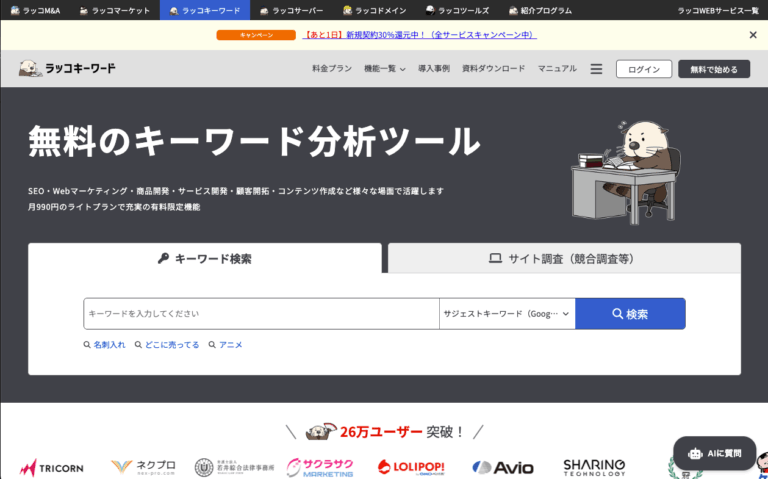Open the ラッコドメイン service tab
The width and height of the screenshot is (768, 479).
pyautogui.click(x=375, y=10)
